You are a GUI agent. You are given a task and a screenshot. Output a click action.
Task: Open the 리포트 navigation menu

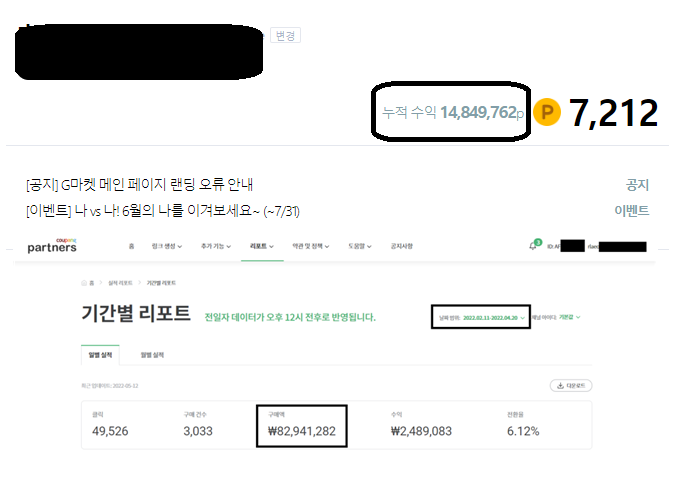(x=262, y=246)
